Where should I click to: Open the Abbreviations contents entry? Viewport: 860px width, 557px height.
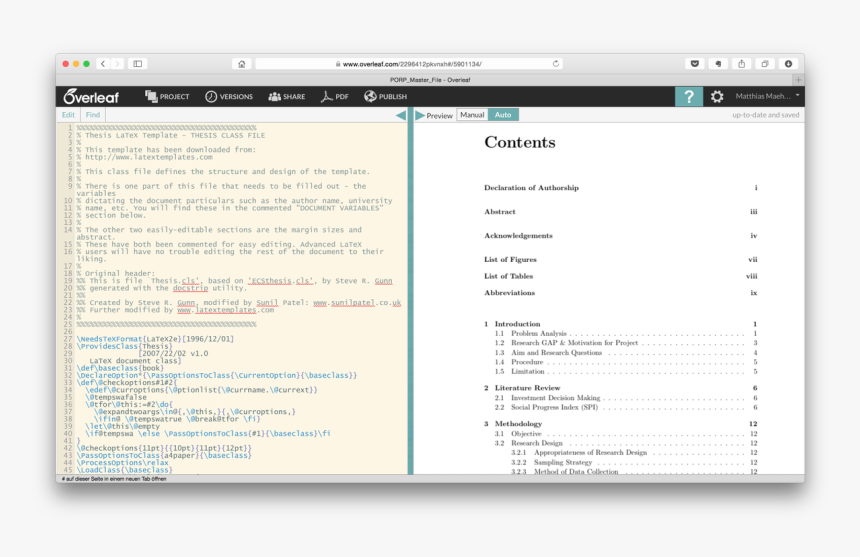point(510,293)
